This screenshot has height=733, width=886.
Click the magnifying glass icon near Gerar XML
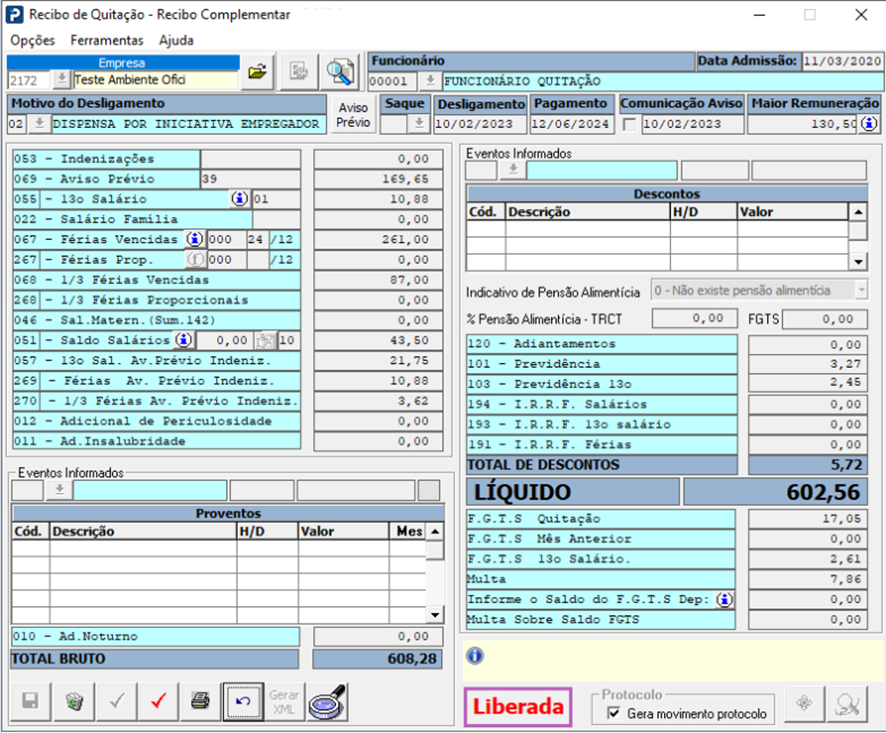(x=326, y=701)
